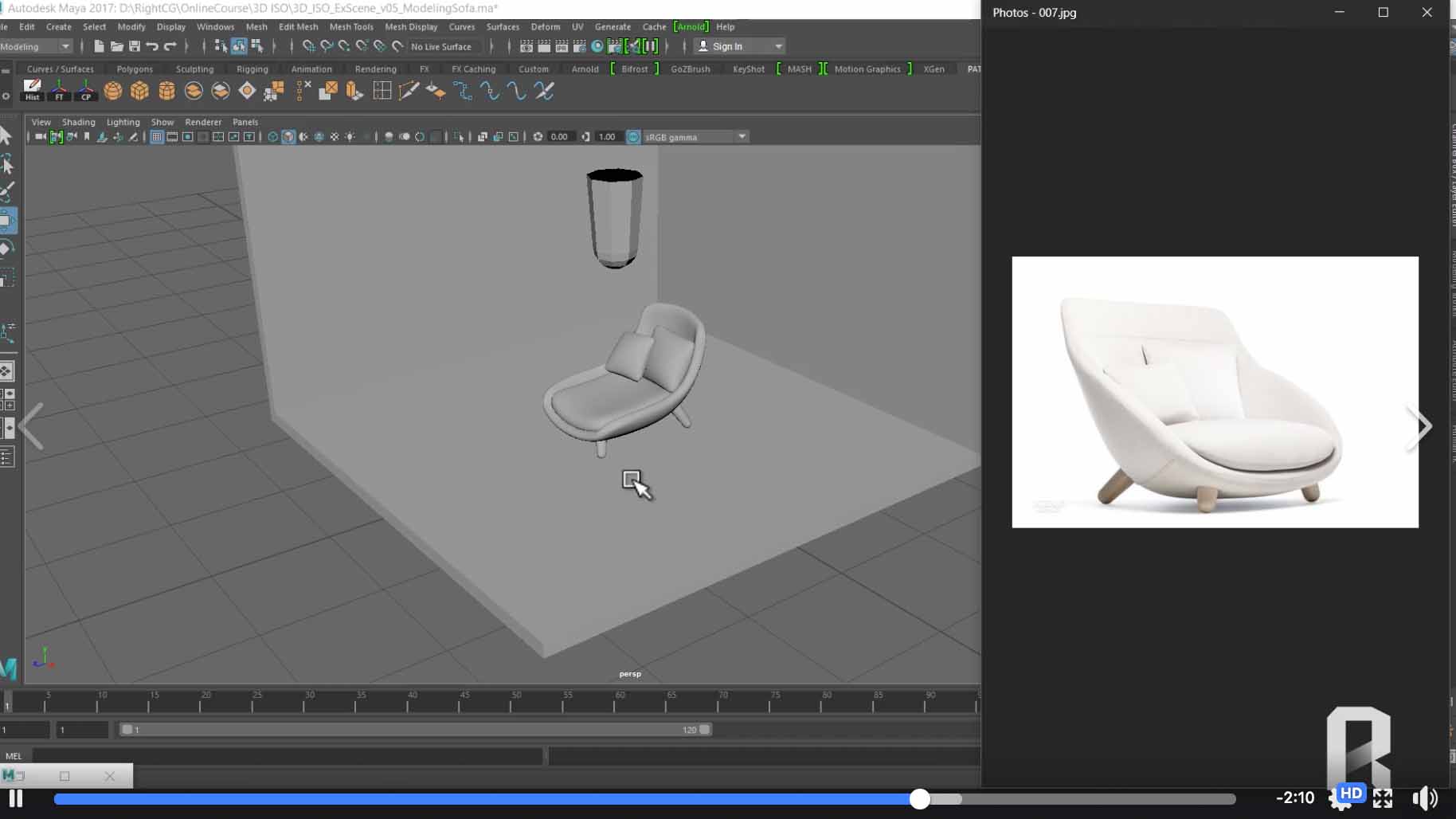Toggle the sRGB color management button
The height and width of the screenshot is (819, 1456).
point(633,137)
